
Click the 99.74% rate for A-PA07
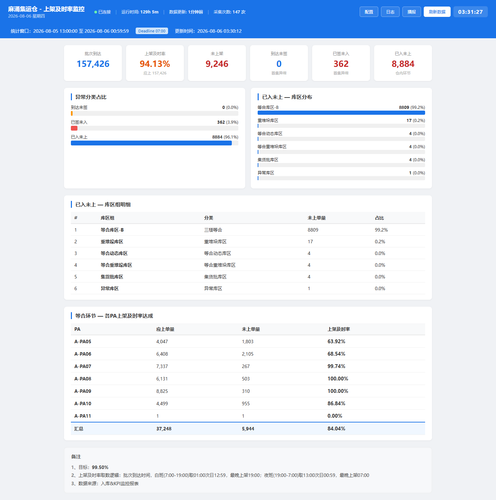336,366
